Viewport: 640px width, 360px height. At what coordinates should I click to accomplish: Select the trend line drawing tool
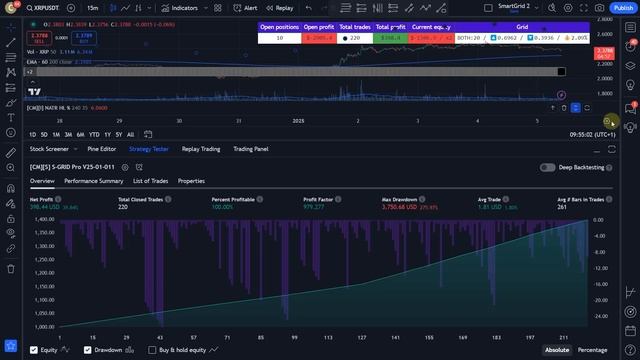point(11,42)
